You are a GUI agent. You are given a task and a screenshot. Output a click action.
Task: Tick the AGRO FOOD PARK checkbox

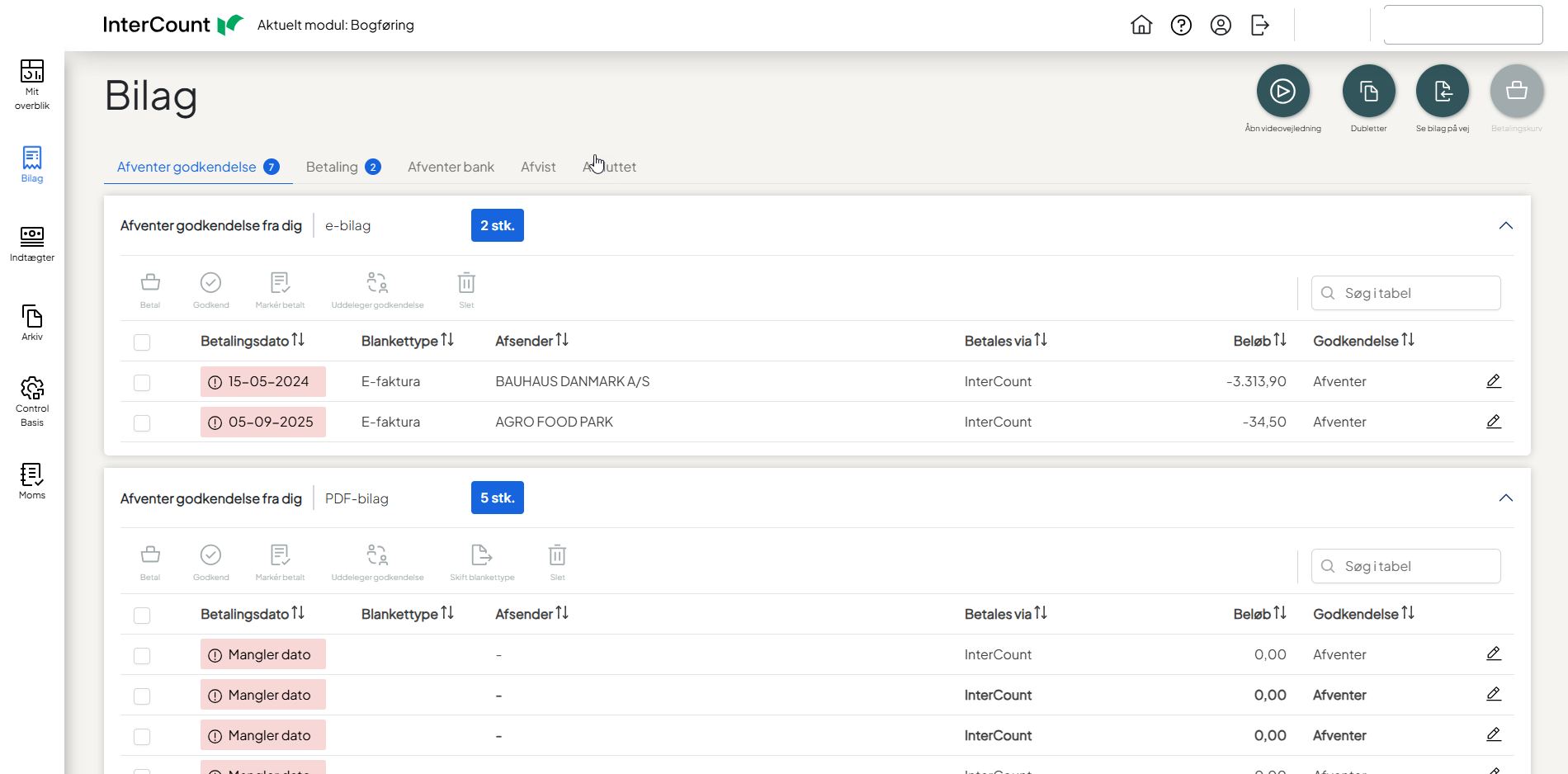click(142, 423)
